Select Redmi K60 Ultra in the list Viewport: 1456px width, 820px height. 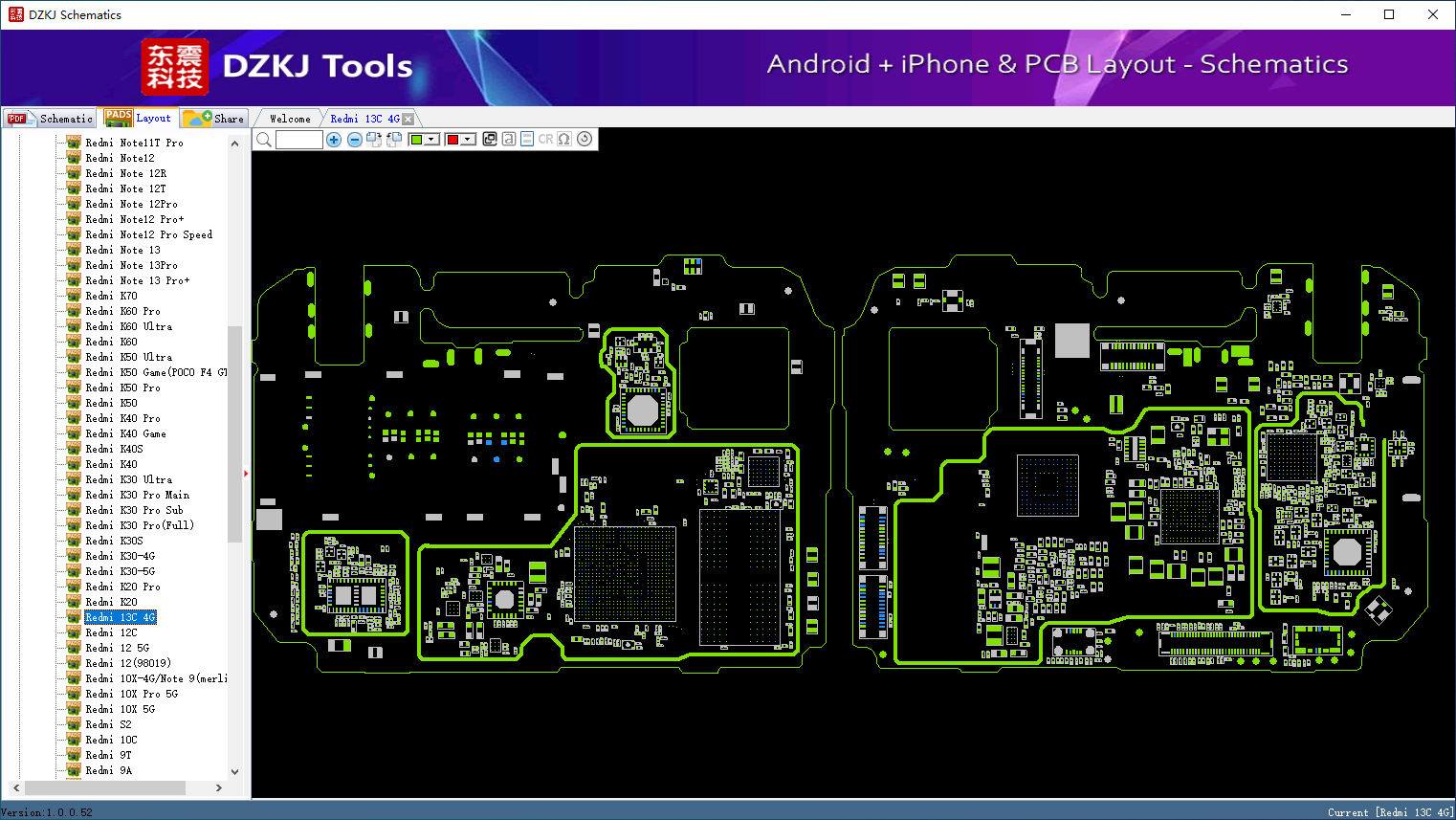pos(128,326)
